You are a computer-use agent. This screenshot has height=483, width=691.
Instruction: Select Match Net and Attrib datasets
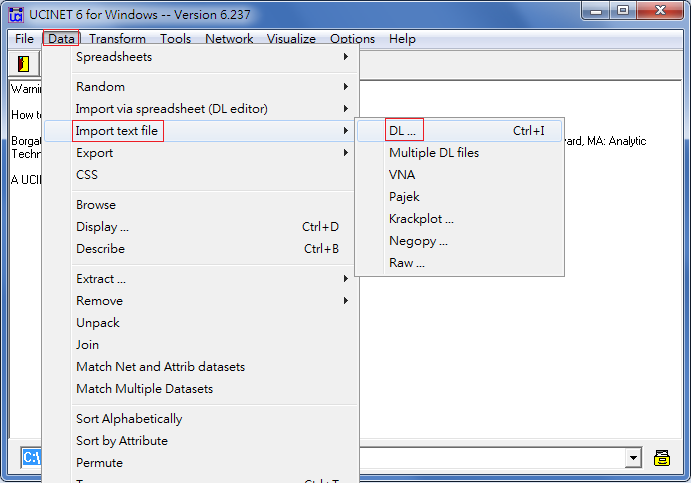click(201, 367)
